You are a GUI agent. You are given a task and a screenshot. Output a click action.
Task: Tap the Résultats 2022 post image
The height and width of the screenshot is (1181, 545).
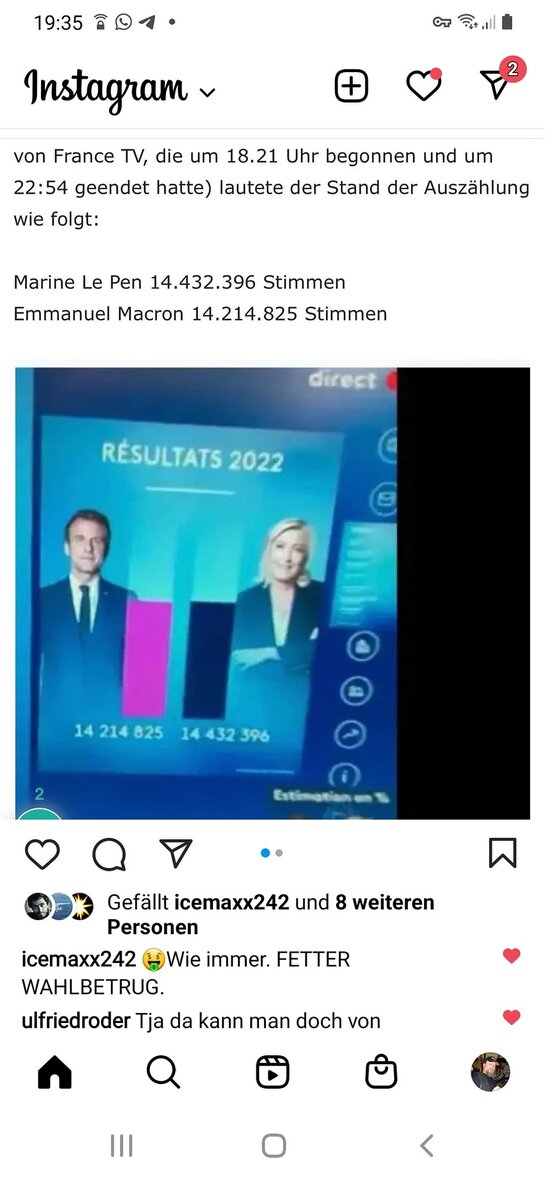click(272, 593)
